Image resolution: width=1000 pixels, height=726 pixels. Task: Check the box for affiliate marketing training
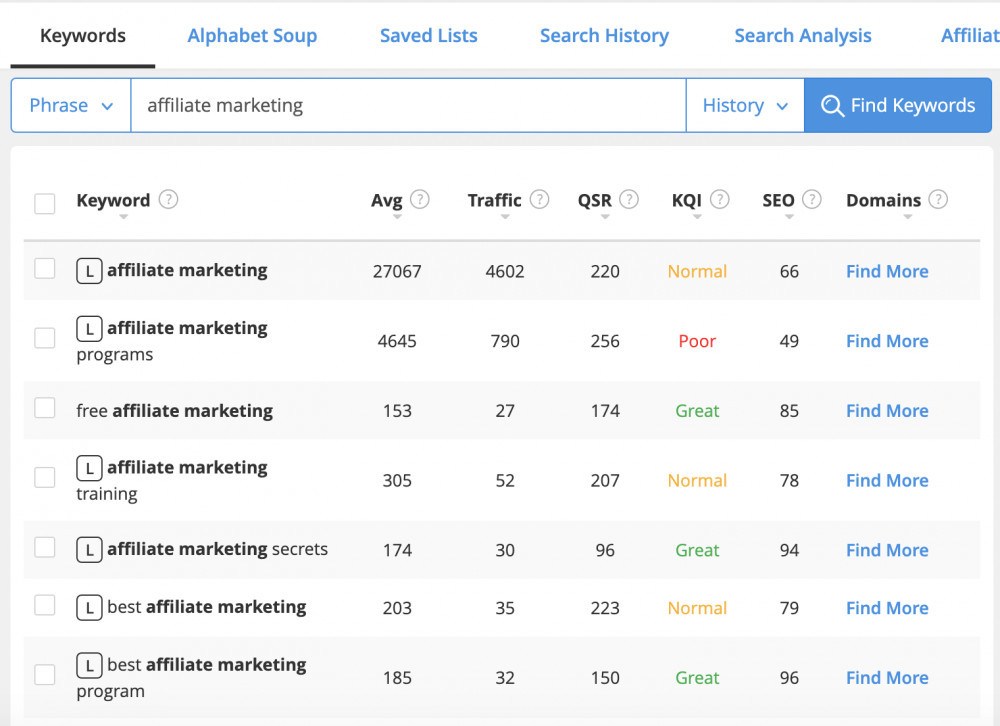pos(45,477)
